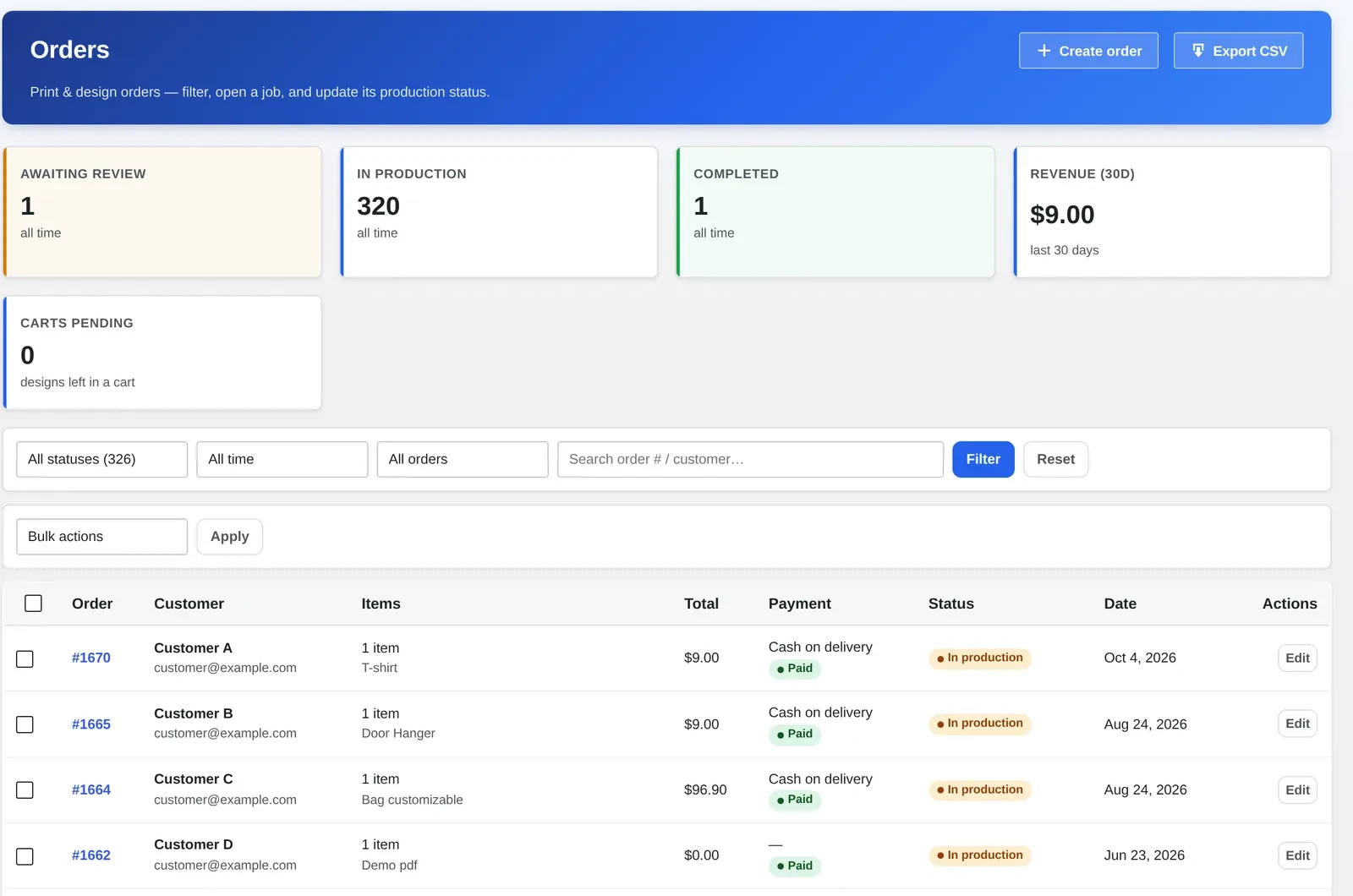The width and height of the screenshot is (1353, 896).
Task: Open order #1665 link
Action: click(91, 724)
